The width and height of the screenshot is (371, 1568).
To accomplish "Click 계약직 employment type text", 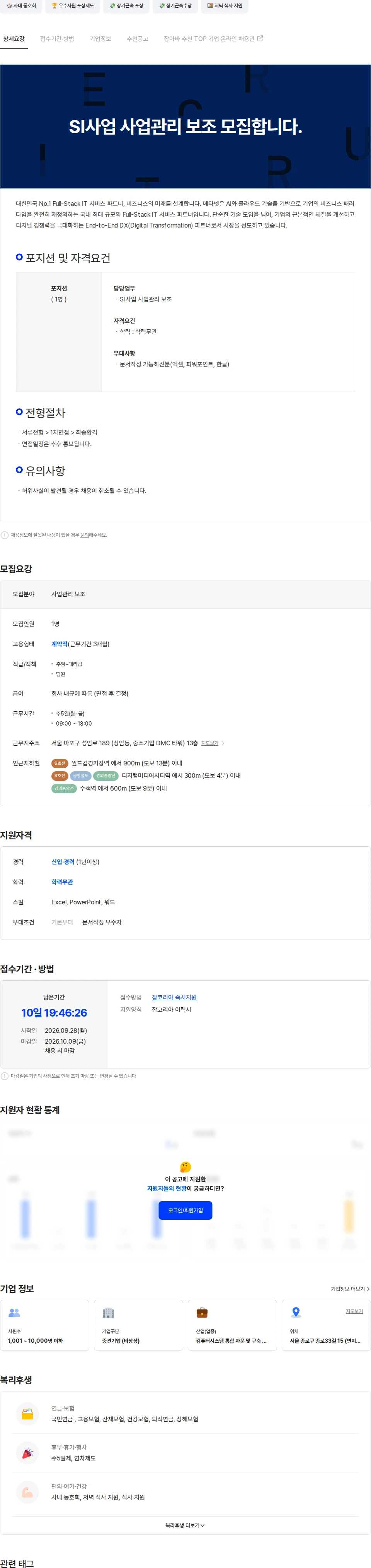I will pos(60,644).
